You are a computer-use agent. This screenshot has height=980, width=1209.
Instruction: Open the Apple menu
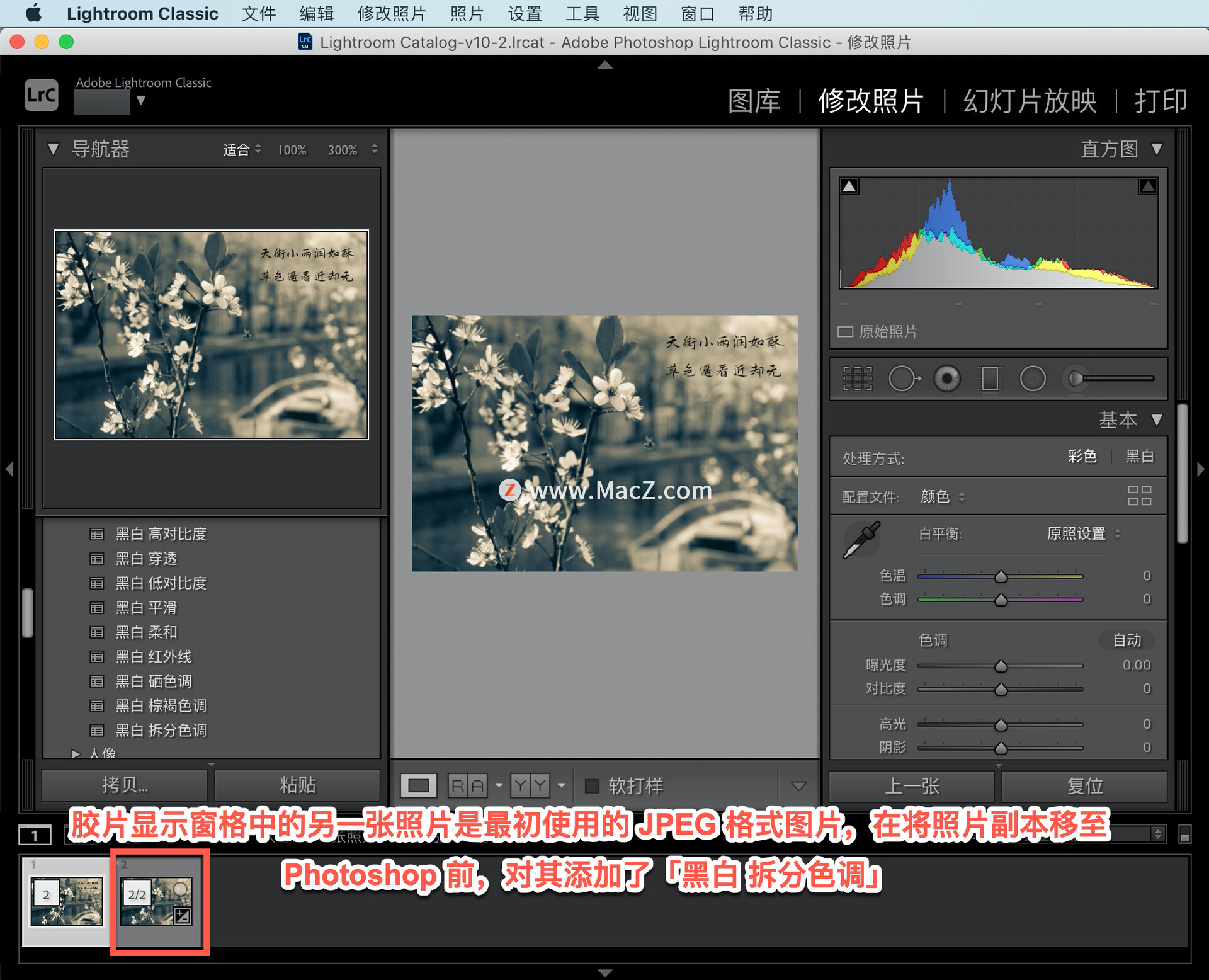click(33, 13)
